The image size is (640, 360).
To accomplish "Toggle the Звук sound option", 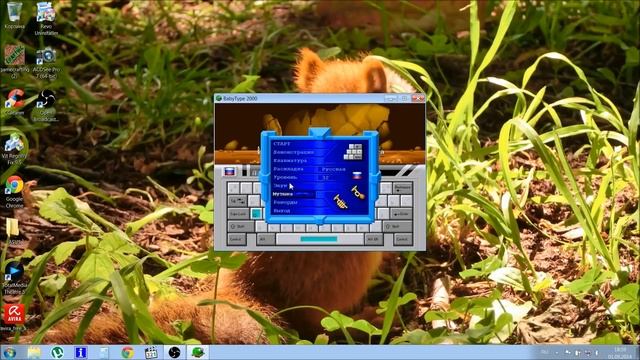I will pos(280,186).
